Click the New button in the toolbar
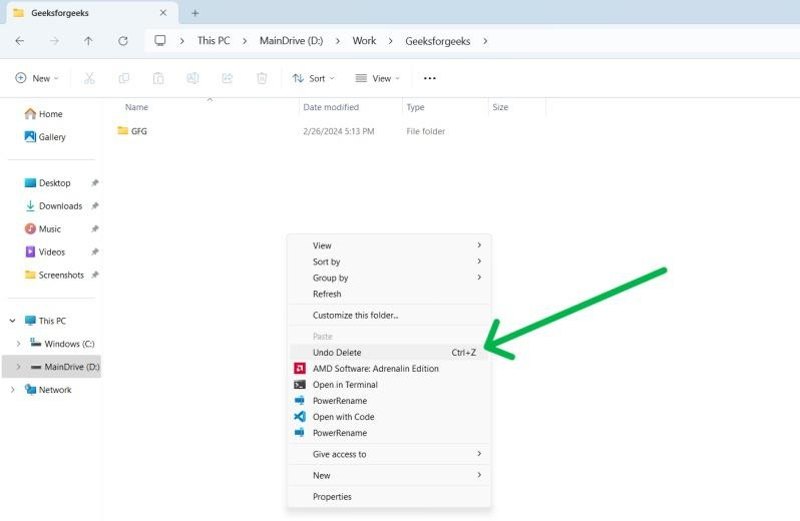 [36, 78]
